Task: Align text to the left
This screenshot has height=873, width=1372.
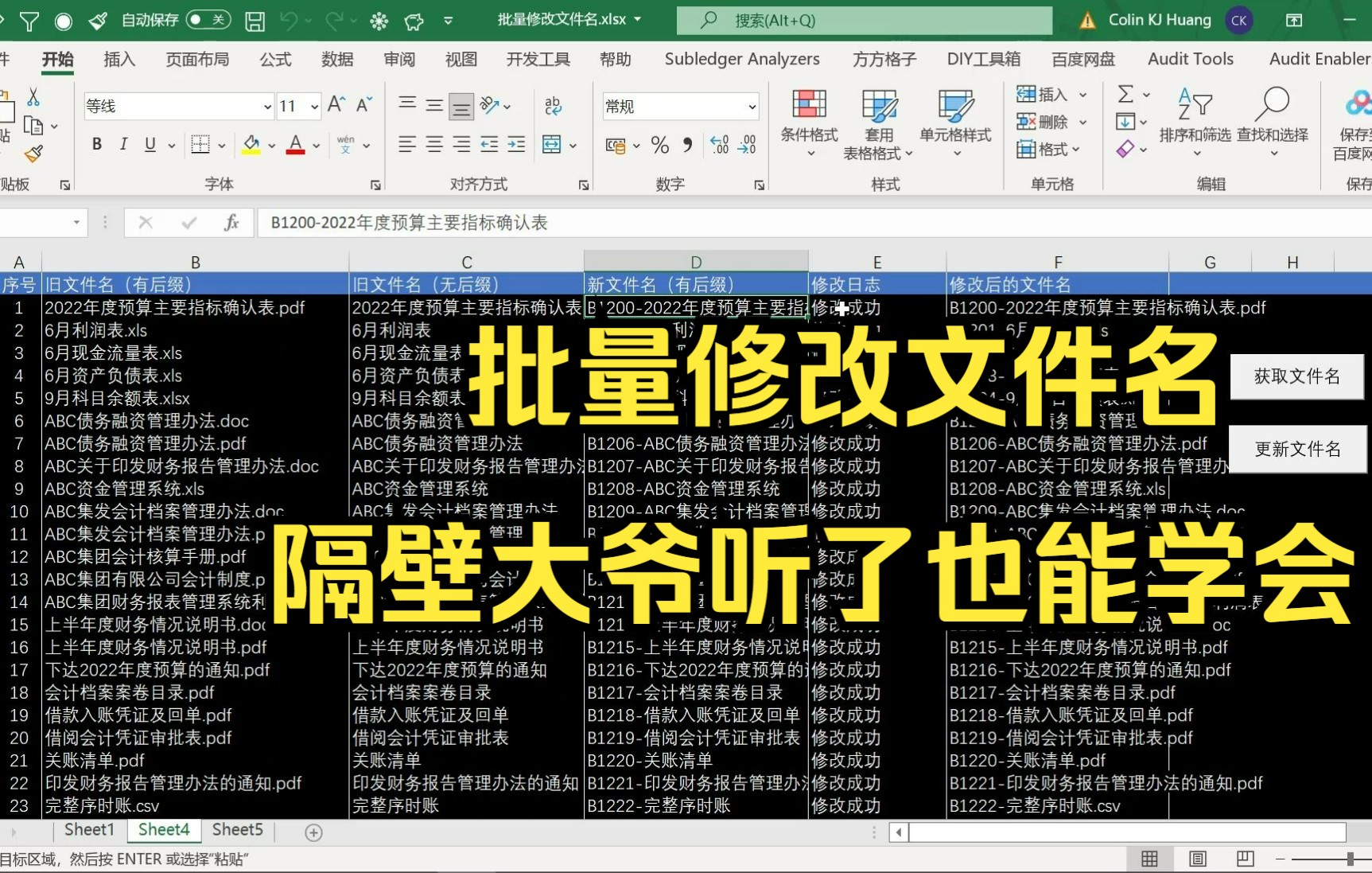Action: tap(407, 144)
